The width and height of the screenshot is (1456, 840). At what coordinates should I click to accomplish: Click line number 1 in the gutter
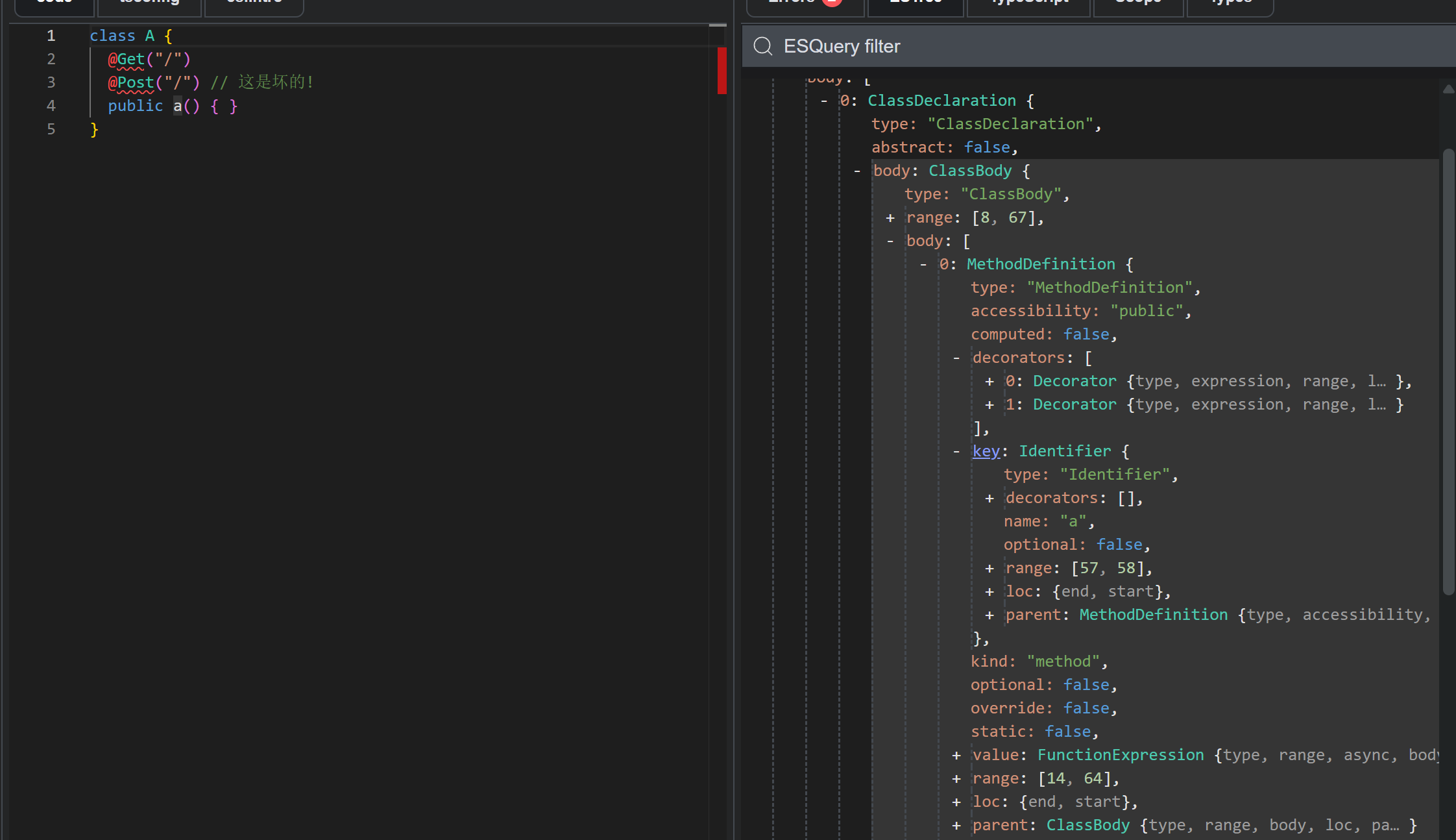point(51,36)
